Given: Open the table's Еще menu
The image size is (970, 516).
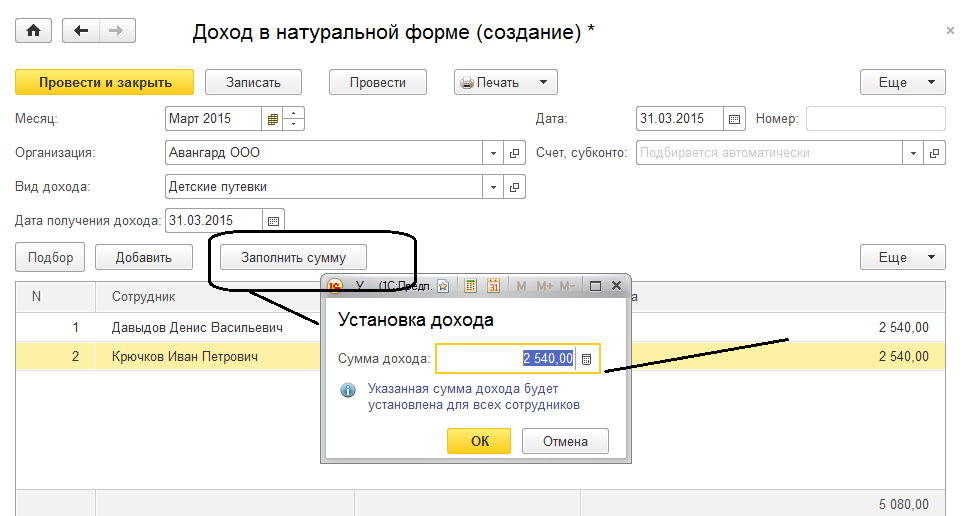Looking at the screenshot, I should click(902, 257).
